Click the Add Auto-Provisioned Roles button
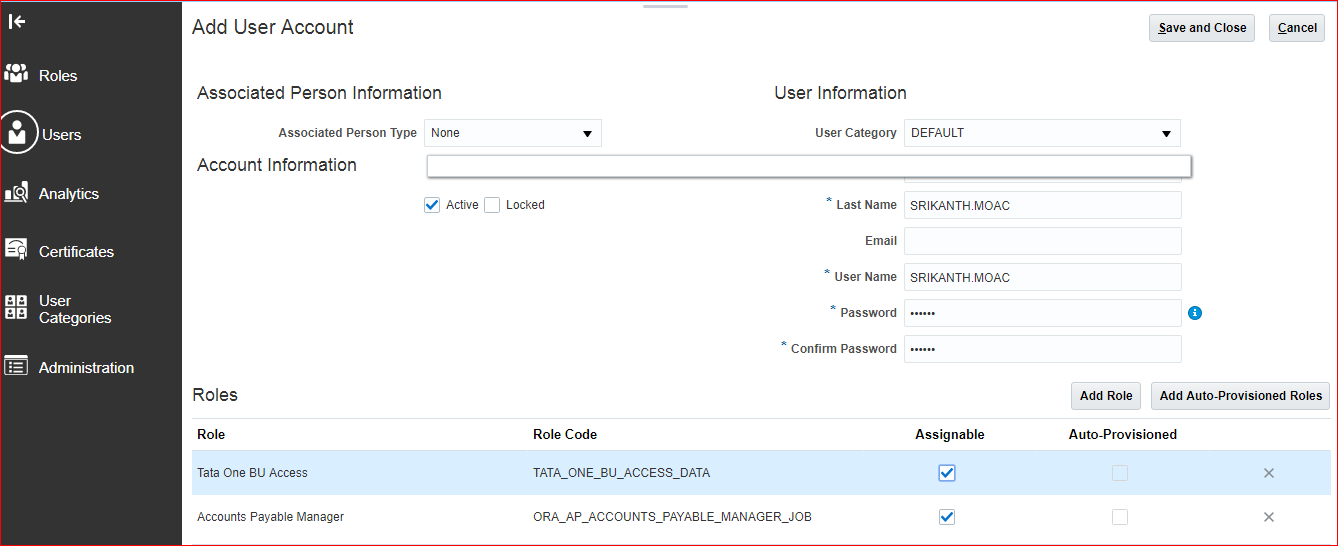This screenshot has height=546, width=1338. click(1240, 396)
